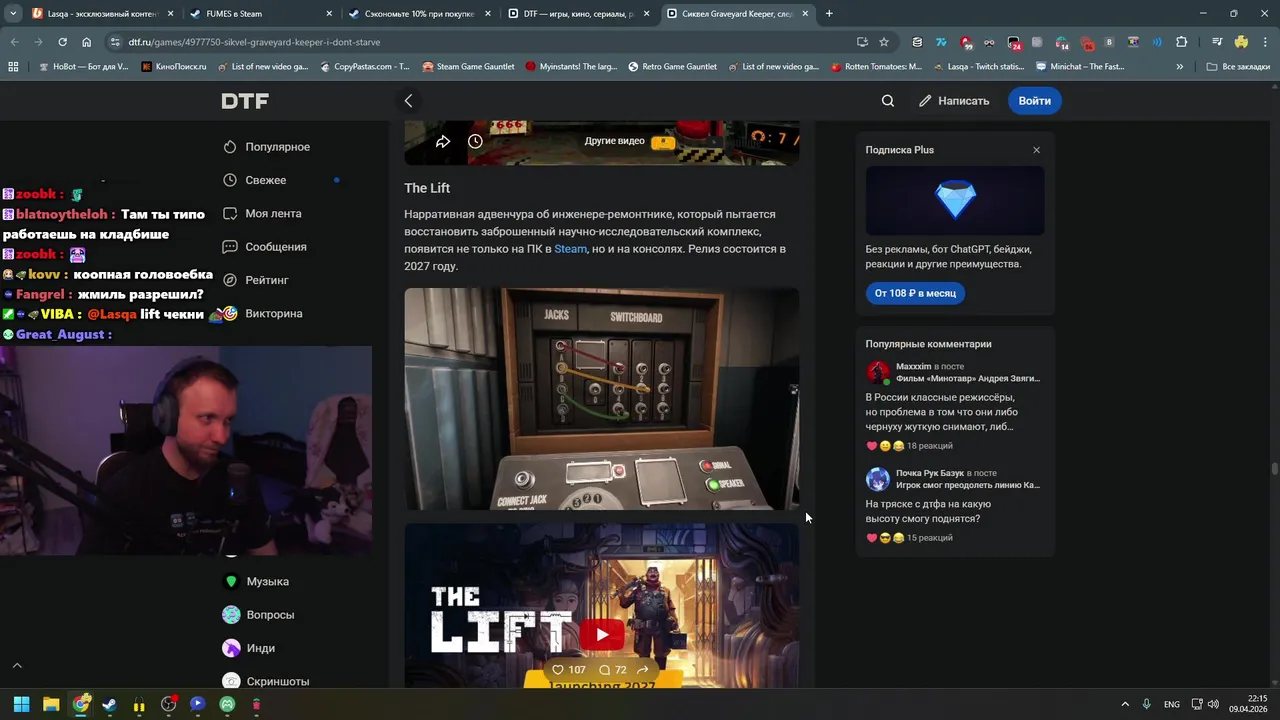Open the browser extensions puzzle icon
Screen dimensions: 1280x720
1182,42
